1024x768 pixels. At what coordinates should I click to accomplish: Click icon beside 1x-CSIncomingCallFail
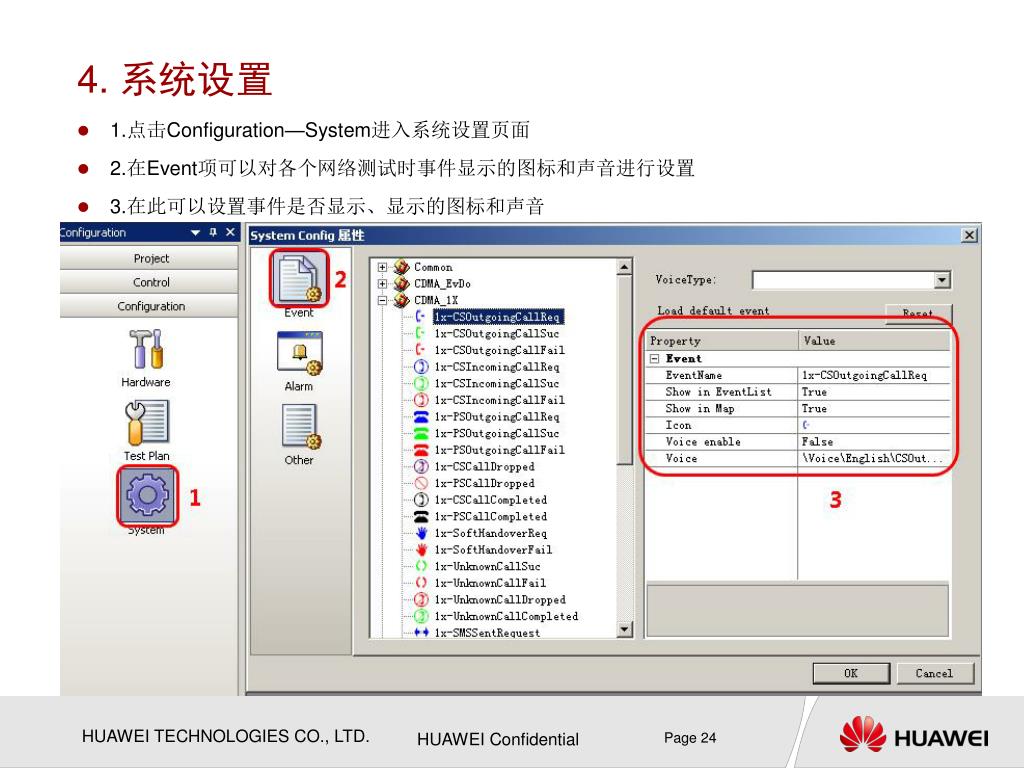pos(421,400)
